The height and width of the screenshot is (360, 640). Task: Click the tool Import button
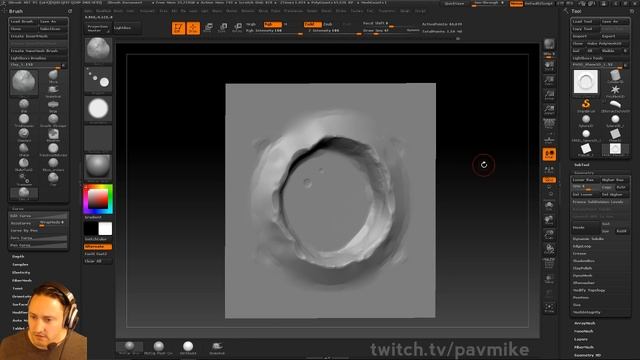tap(585, 36)
